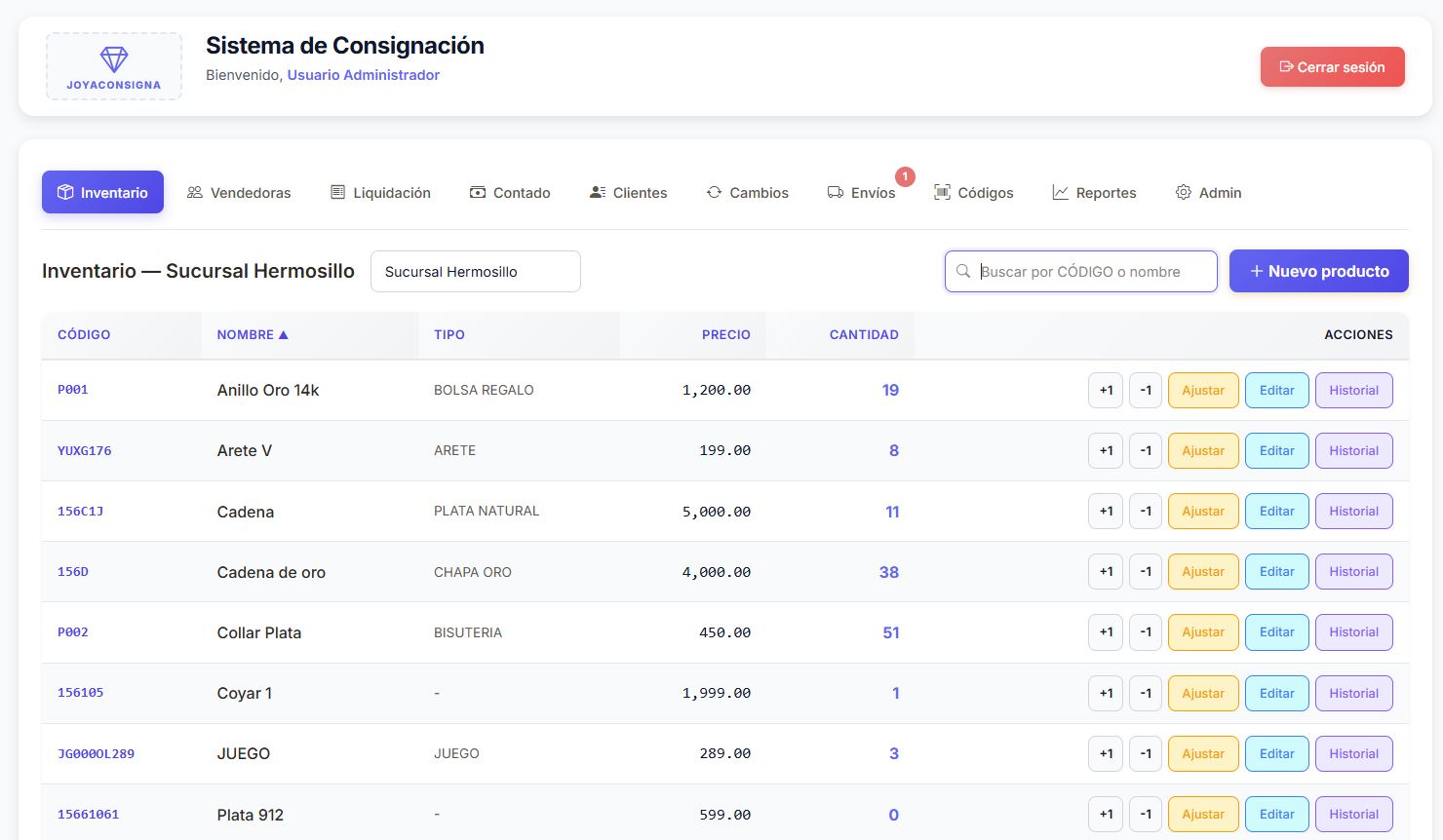
Task: Click the Códigos barcode scanner icon
Action: (x=942, y=193)
